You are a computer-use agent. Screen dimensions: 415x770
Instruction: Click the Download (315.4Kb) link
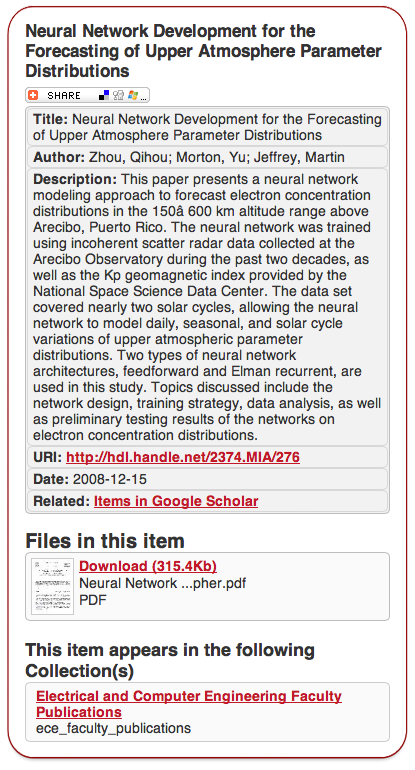point(148,566)
